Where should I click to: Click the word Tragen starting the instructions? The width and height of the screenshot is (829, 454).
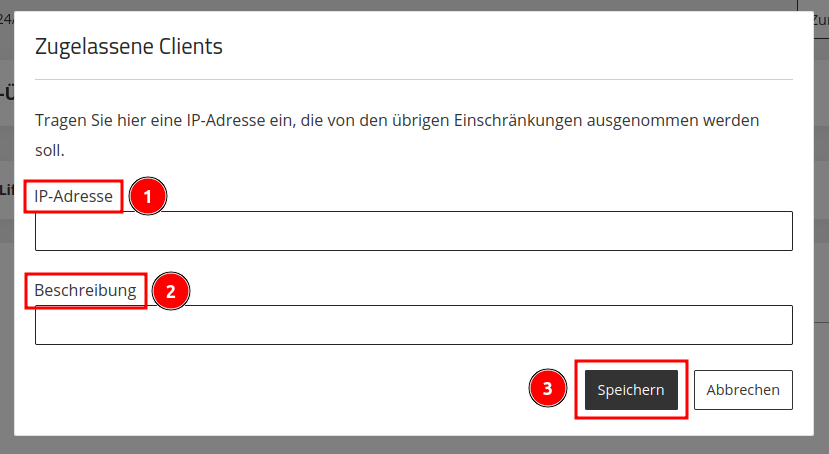click(61, 121)
